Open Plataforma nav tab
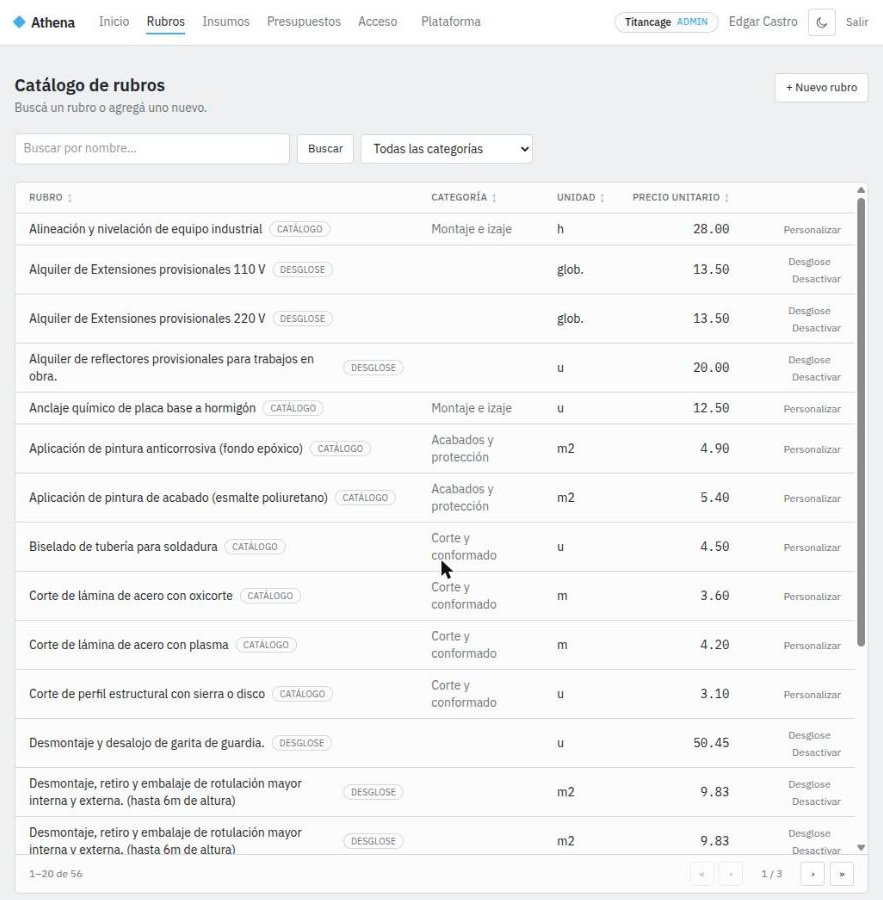Screen dimensions: 883x900 tap(451, 22)
